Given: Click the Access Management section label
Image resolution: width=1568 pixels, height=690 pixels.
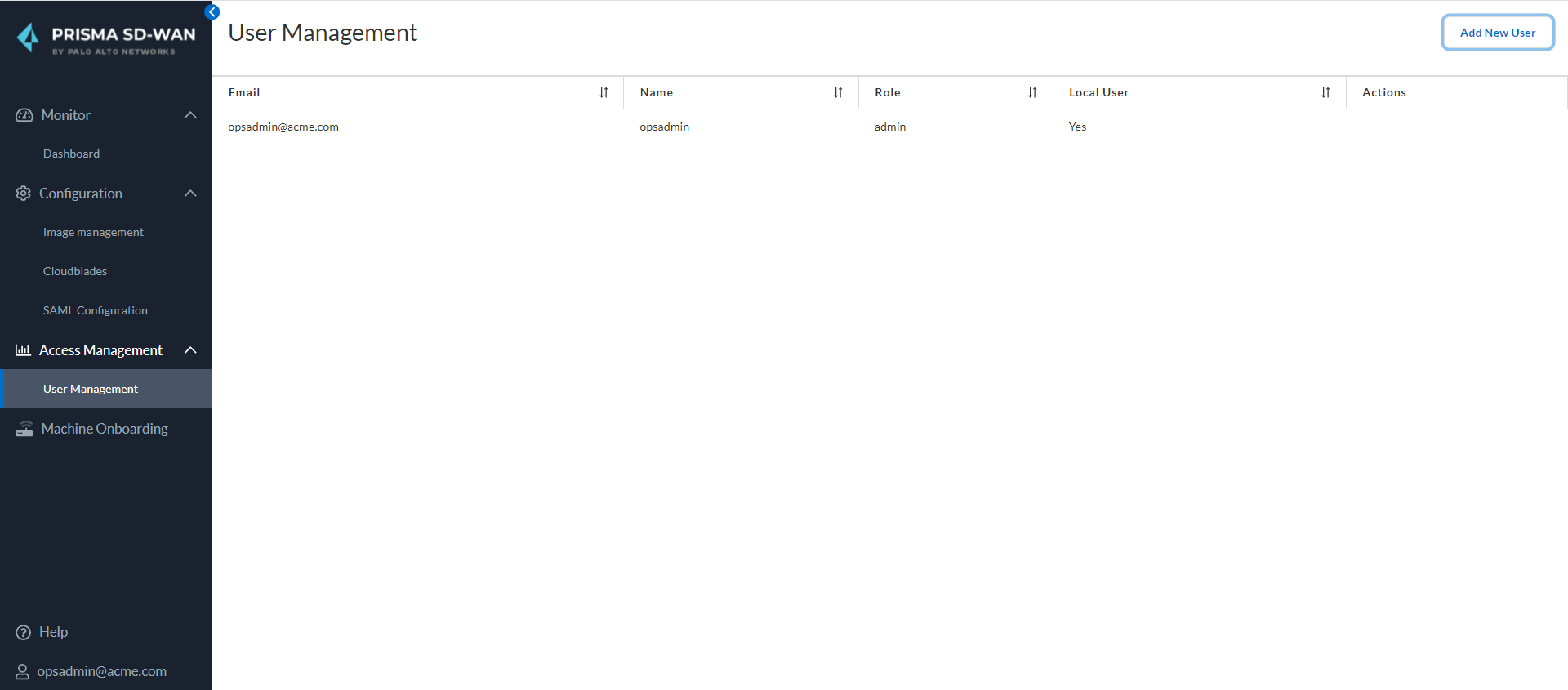Looking at the screenshot, I should (101, 350).
